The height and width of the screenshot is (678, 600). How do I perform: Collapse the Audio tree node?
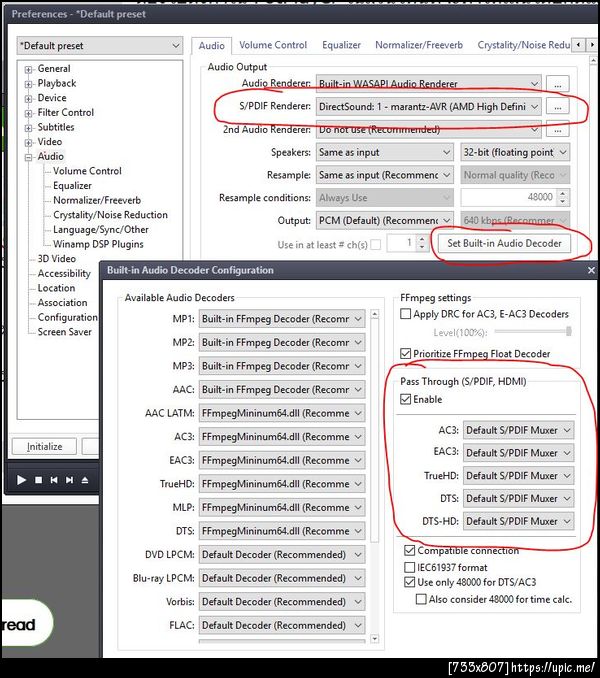(29, 157)
